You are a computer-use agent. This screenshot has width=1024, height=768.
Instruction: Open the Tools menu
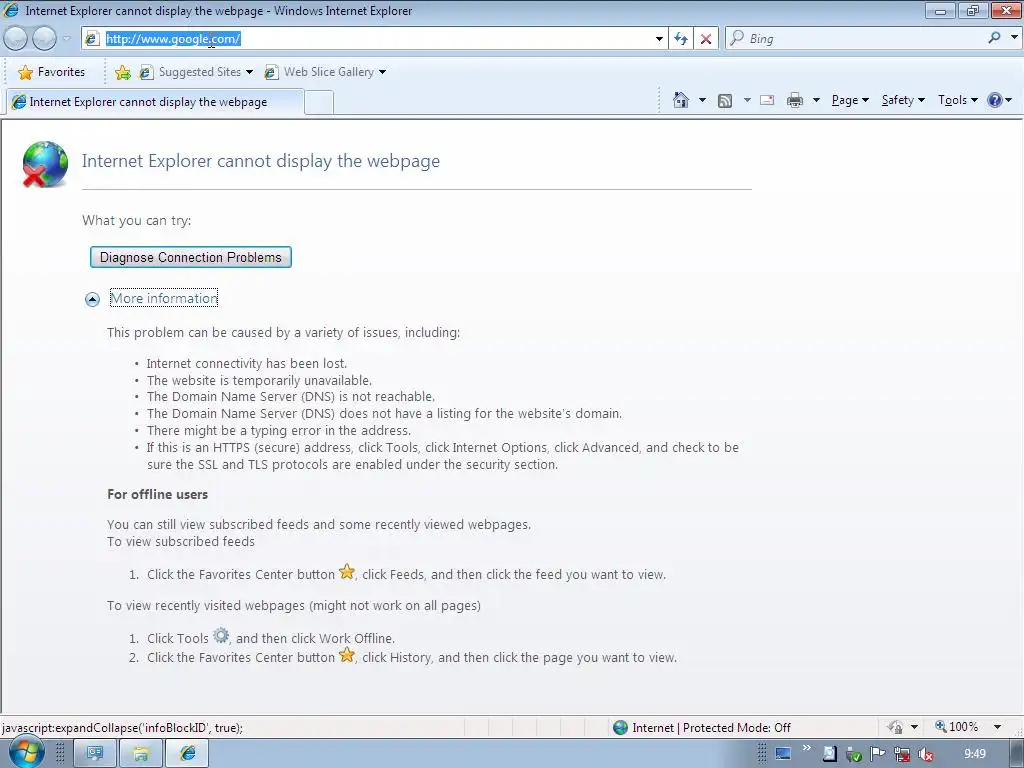point(957,100)
